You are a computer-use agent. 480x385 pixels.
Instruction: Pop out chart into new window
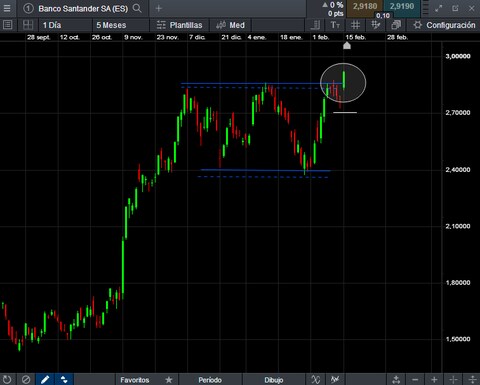tap(455, 8)
